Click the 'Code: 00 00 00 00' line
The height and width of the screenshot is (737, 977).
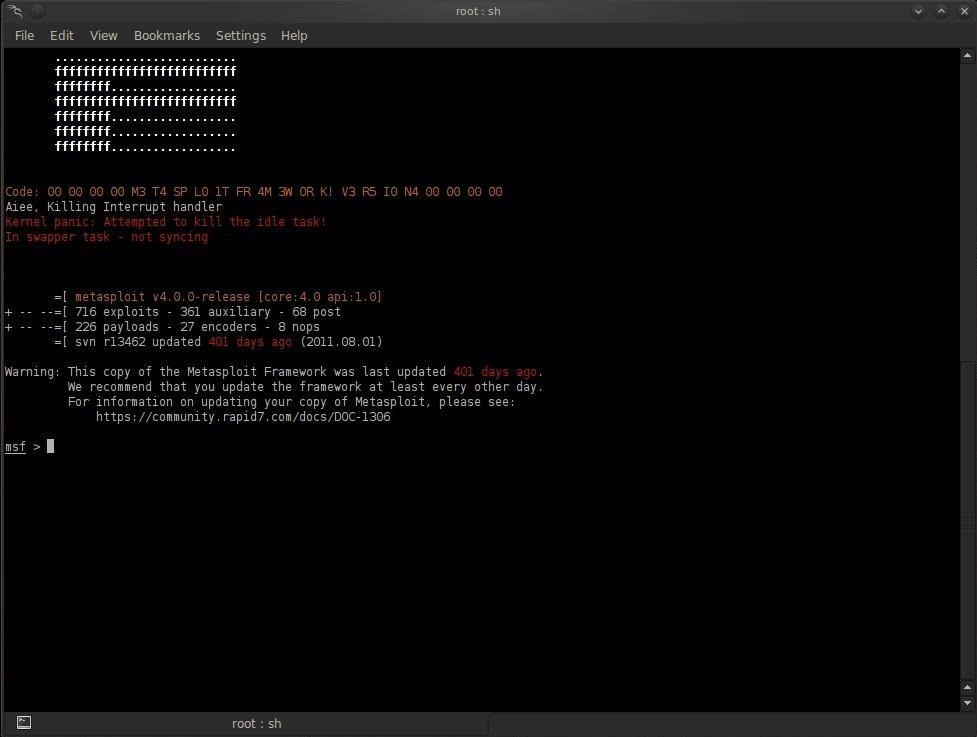(254, 192)
